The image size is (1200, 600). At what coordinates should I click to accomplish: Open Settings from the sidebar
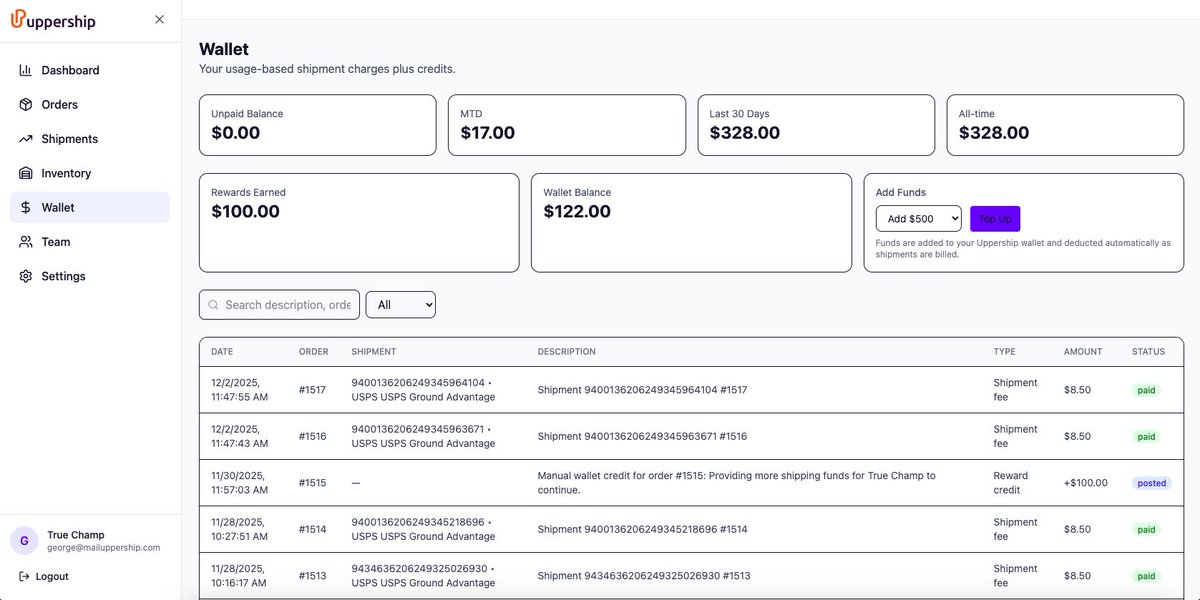[x=90, y=276]
